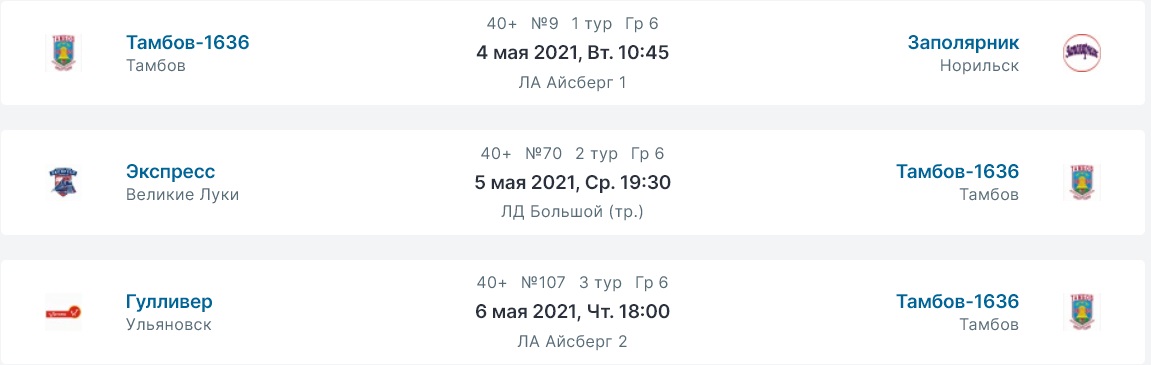Open Заполярник team link
Screen dimensions: 1151x365
(x=963, y=43)
